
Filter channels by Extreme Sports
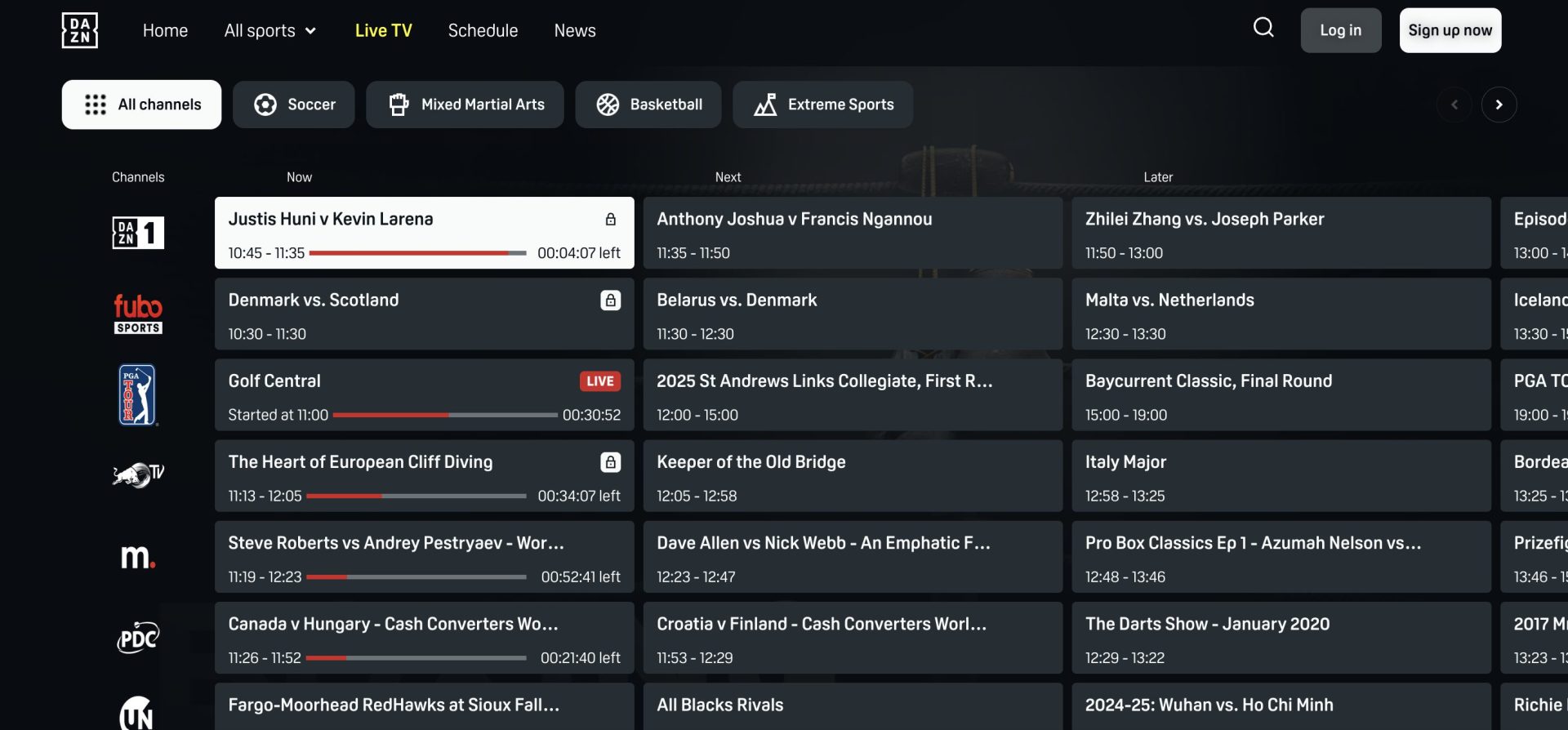coord(822,105)
